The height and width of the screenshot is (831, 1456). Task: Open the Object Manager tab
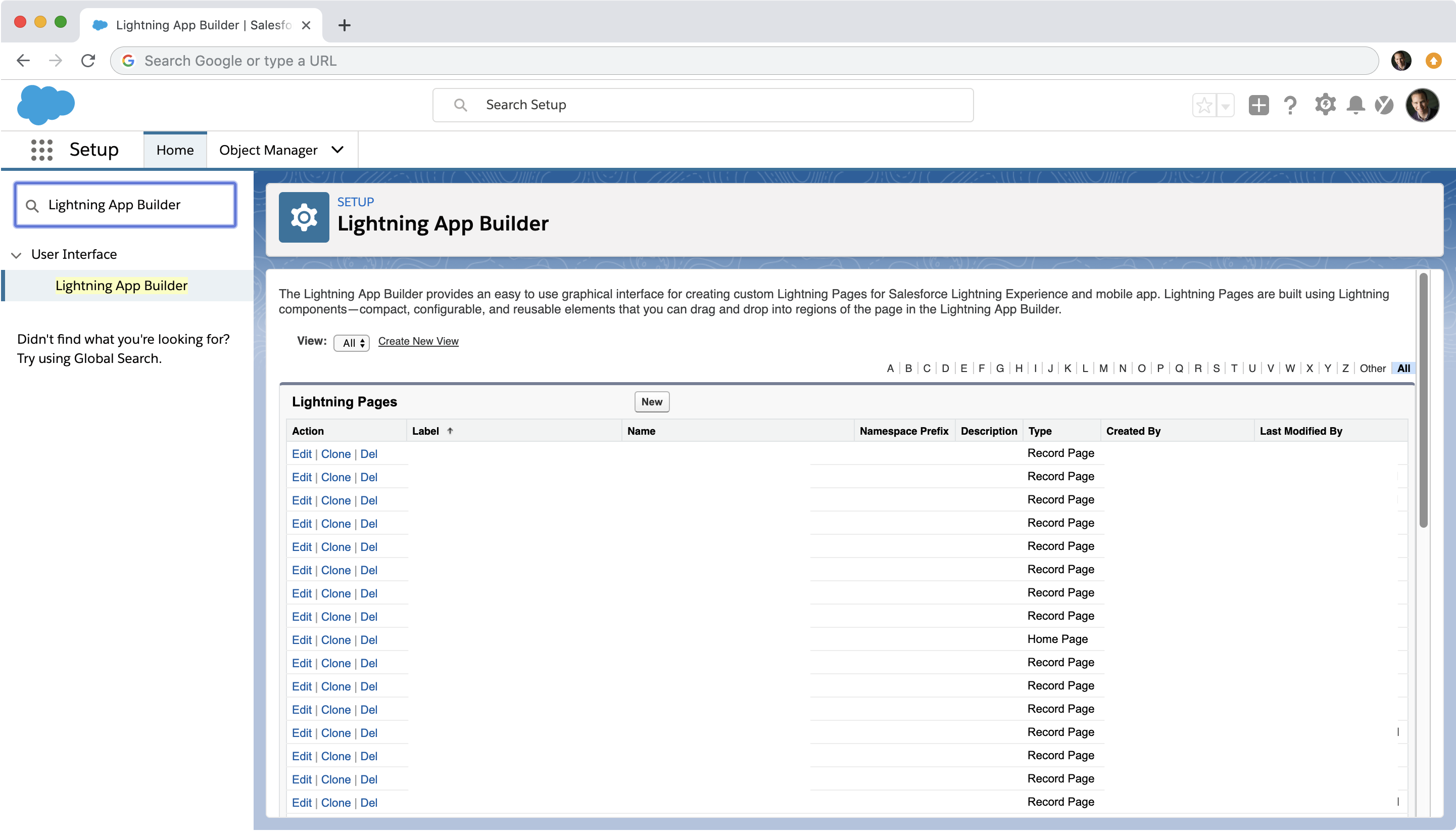pos(268,150)
